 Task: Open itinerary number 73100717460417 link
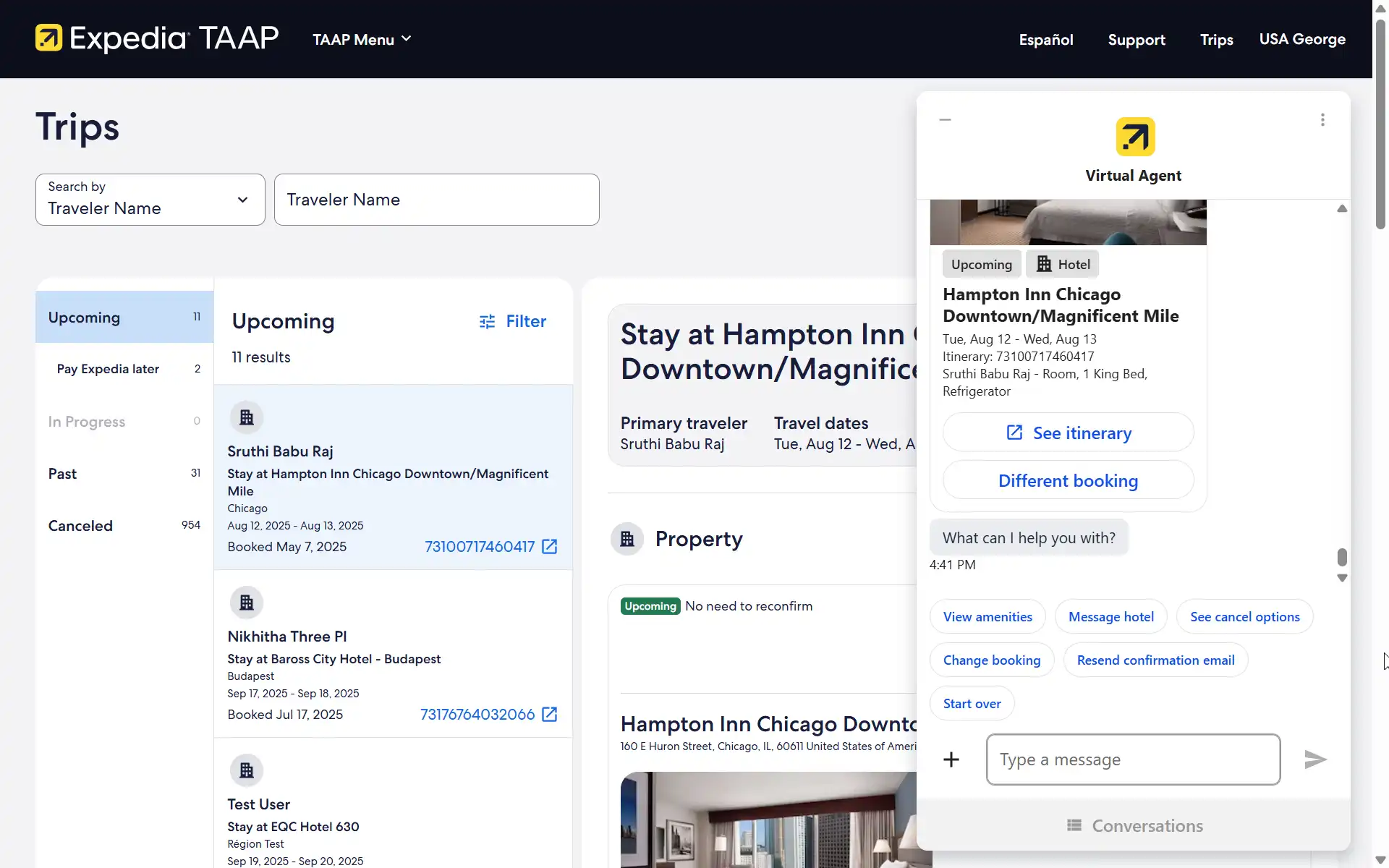[x=480, y=546]
